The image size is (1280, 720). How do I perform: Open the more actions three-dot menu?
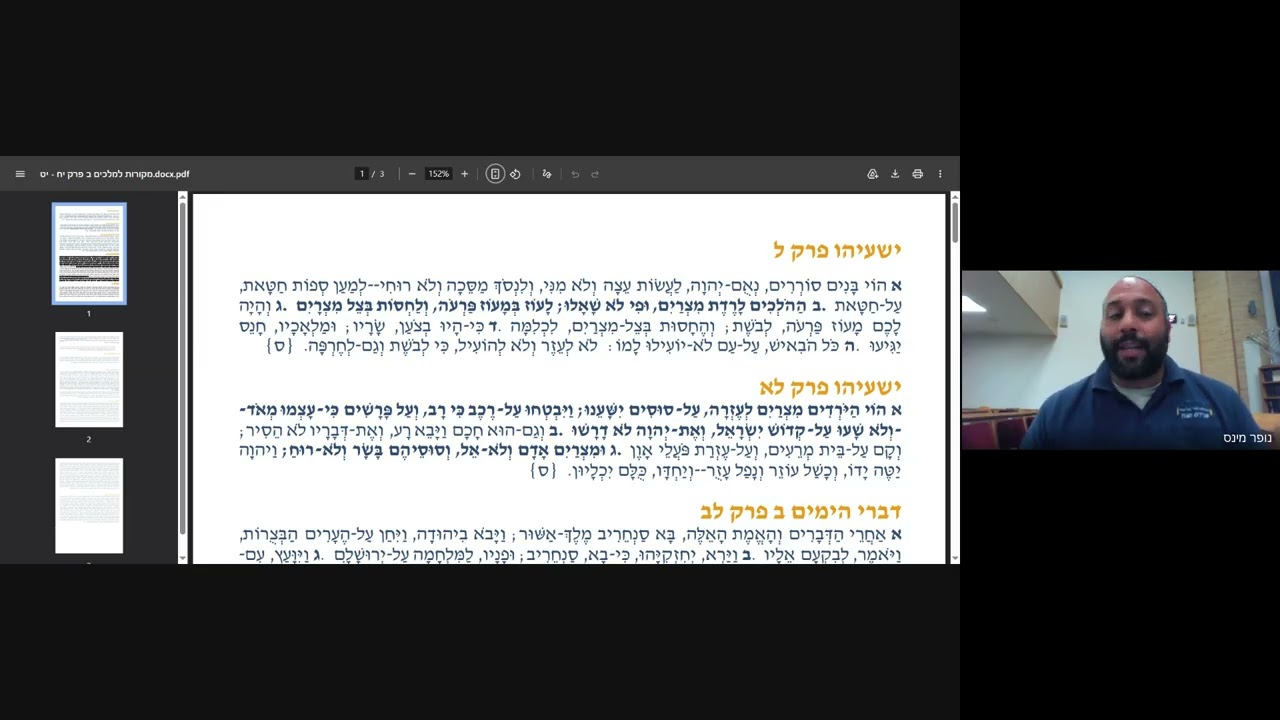pos(940,174)
